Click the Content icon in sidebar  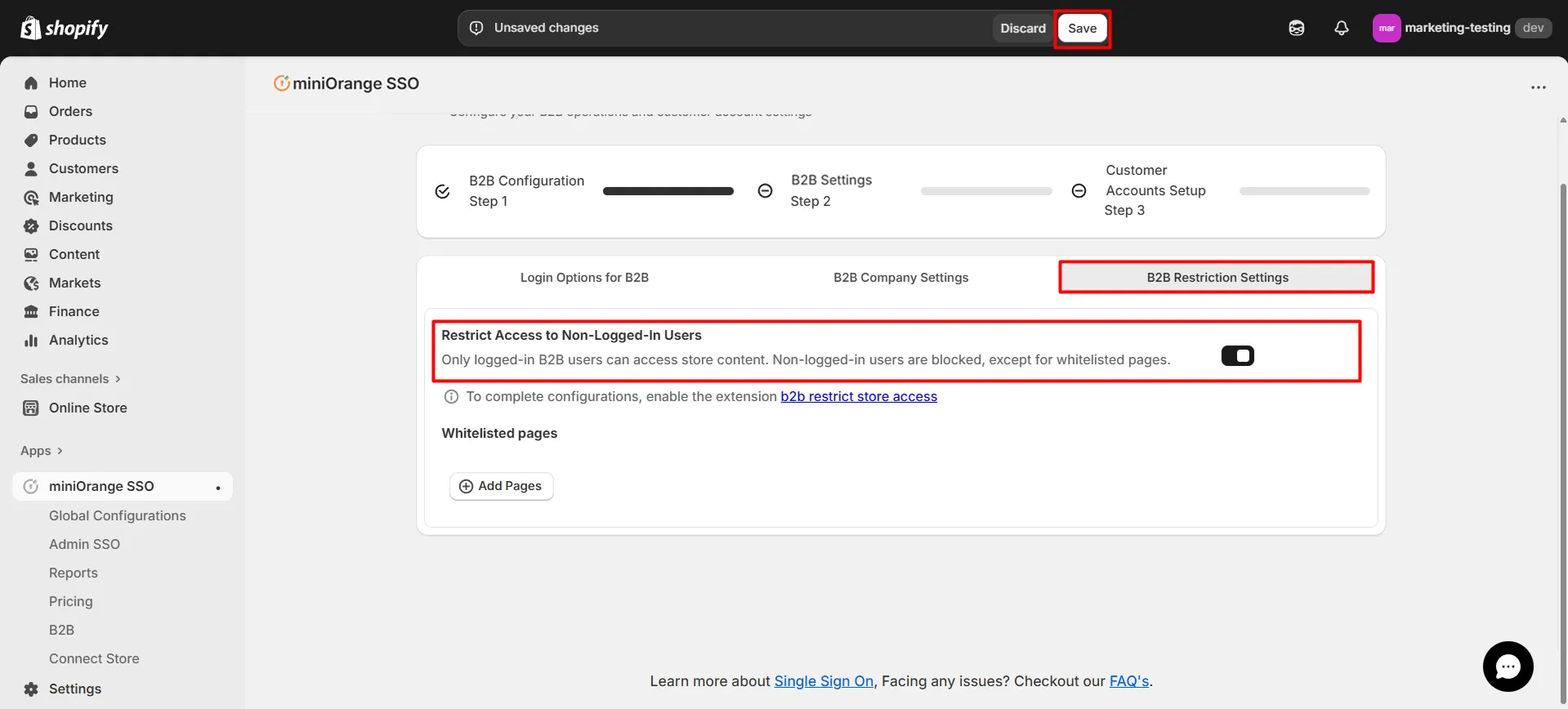coord(31,255)
